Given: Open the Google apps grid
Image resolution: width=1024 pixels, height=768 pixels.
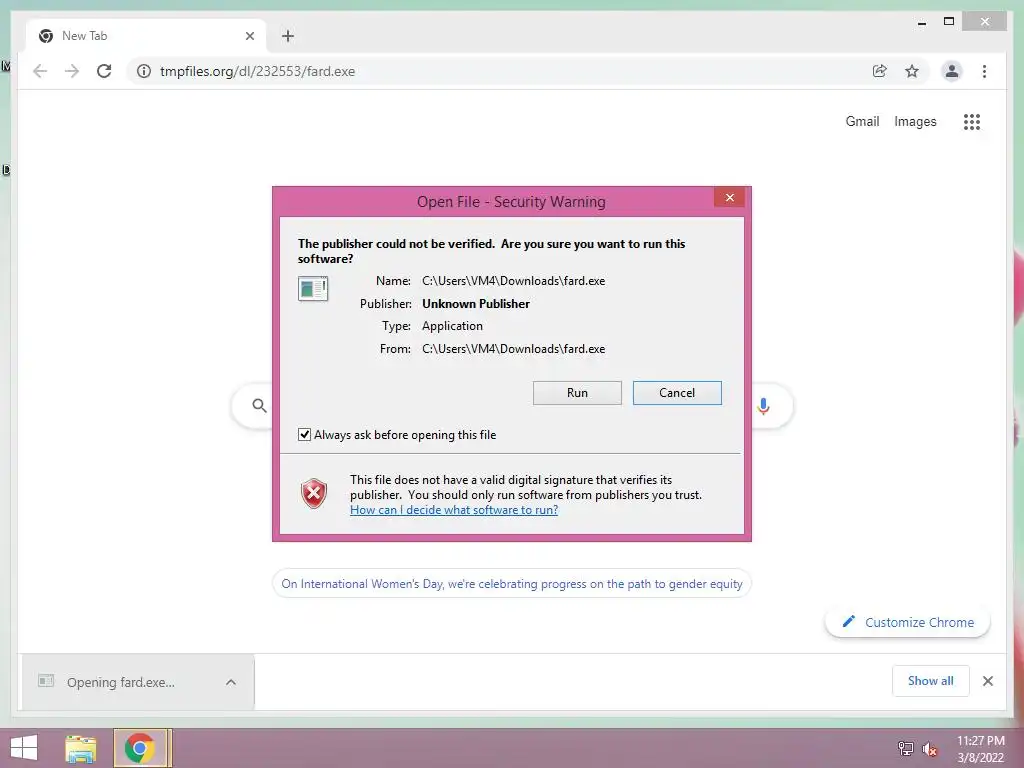Looking at the screenshot, I should tap(972, 121).
